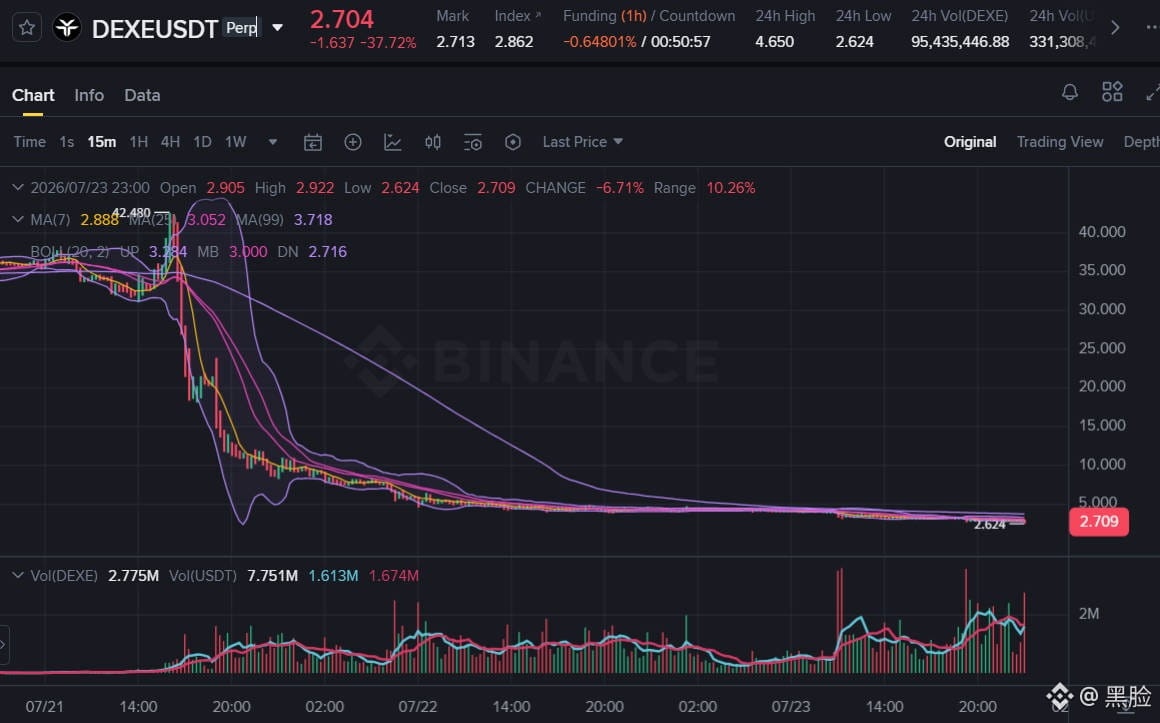Click the BOLL MB value 3.000
This screenshot has width=1160, height=723.
[x=248, y=252]
